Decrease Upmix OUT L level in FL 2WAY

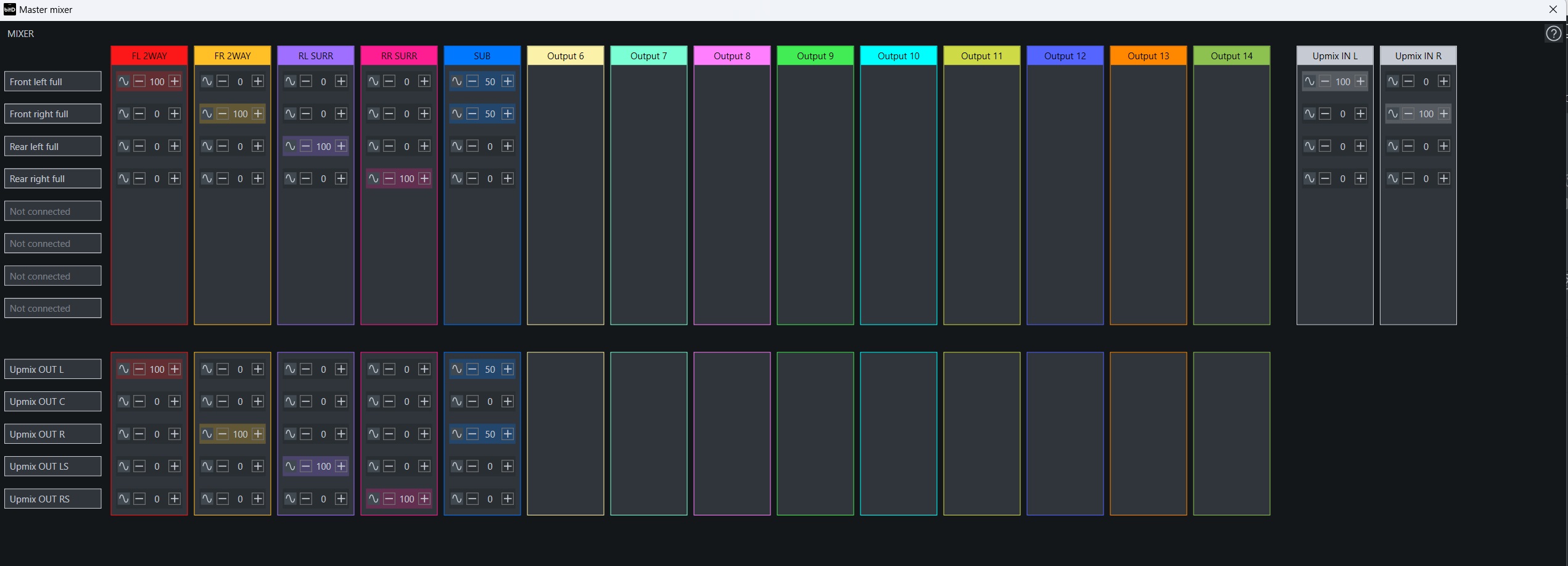tap(139, 369)
